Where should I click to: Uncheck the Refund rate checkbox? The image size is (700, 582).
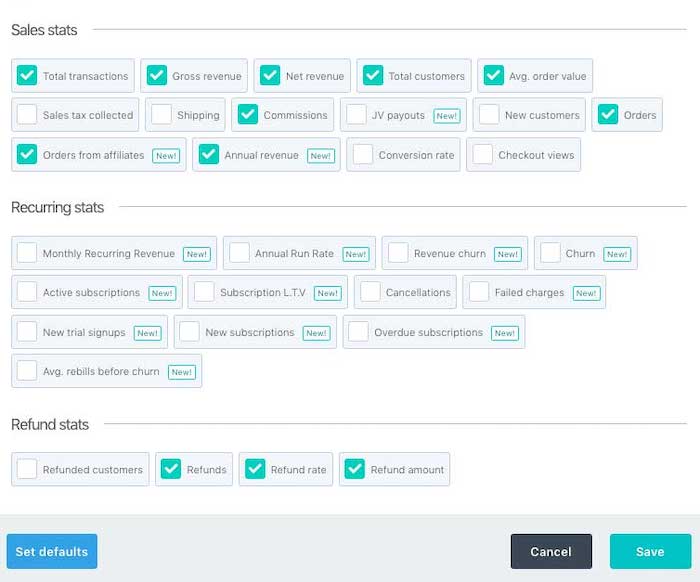coord(255,469)
